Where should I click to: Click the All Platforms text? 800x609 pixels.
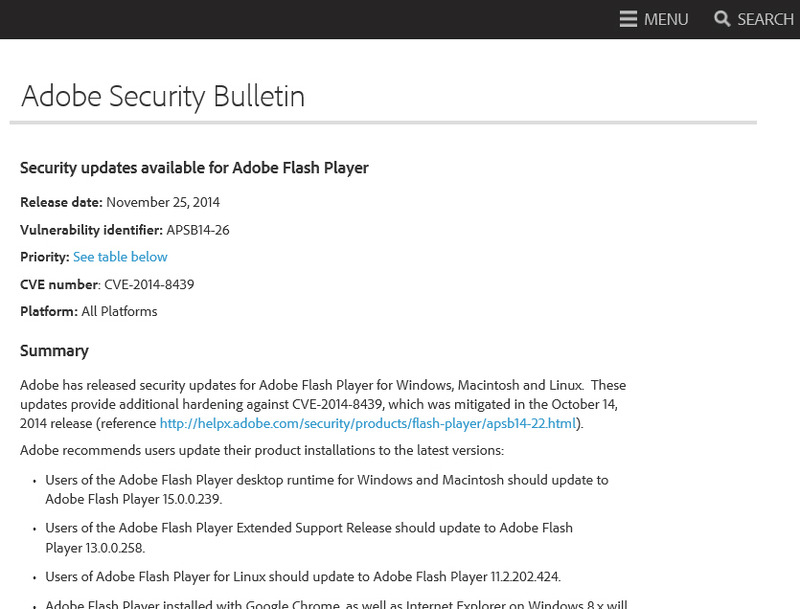(x=119, y=311)
